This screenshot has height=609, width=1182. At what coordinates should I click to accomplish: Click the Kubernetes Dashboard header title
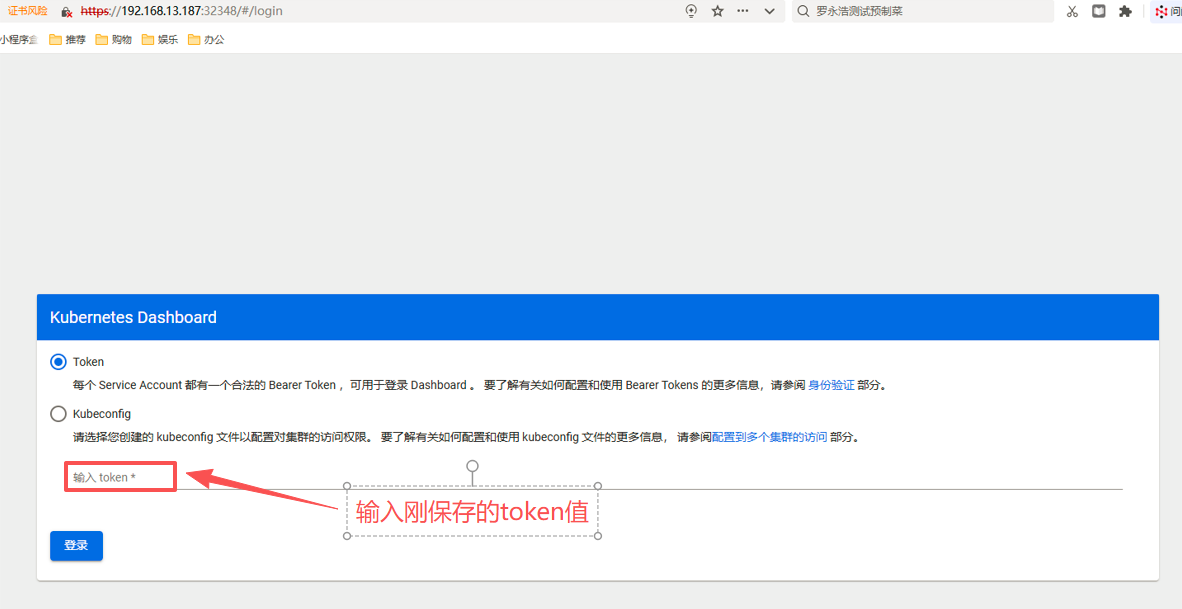133,317
